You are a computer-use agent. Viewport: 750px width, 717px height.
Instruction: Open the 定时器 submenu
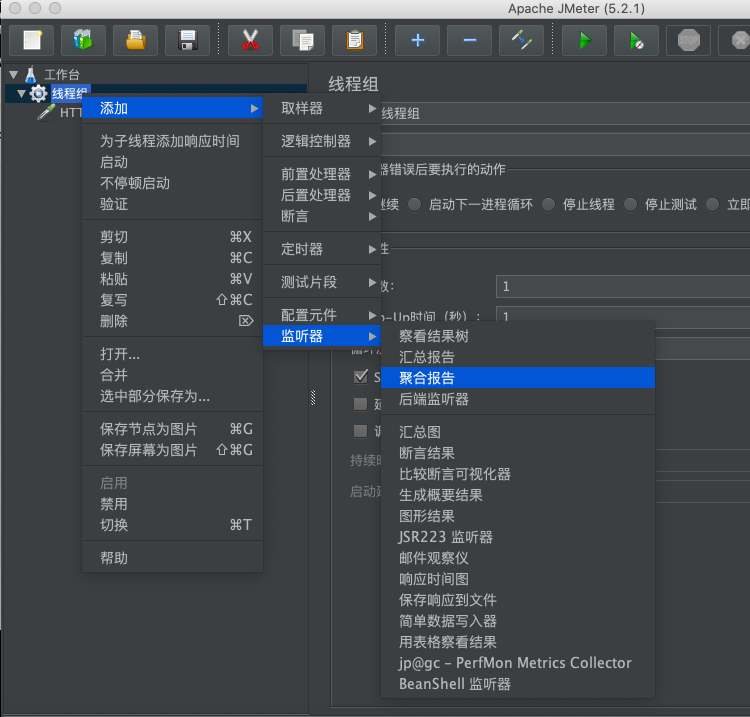[x=322, y=249]
